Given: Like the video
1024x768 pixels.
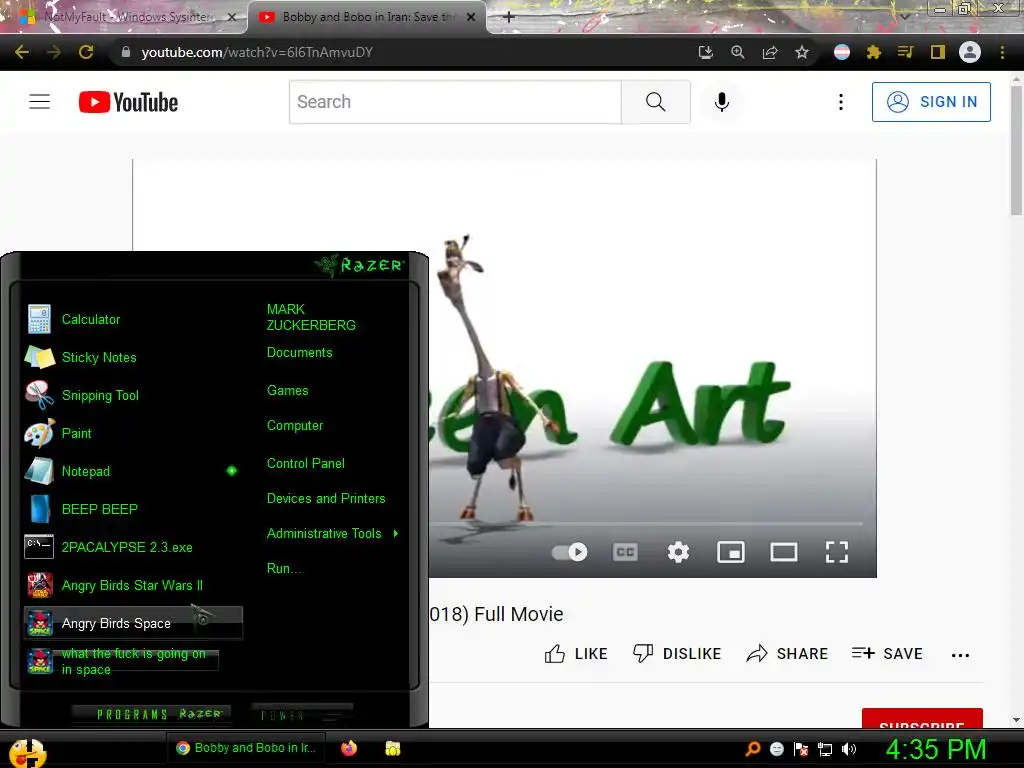Looking at the screenshot, I should click(576, 654).
